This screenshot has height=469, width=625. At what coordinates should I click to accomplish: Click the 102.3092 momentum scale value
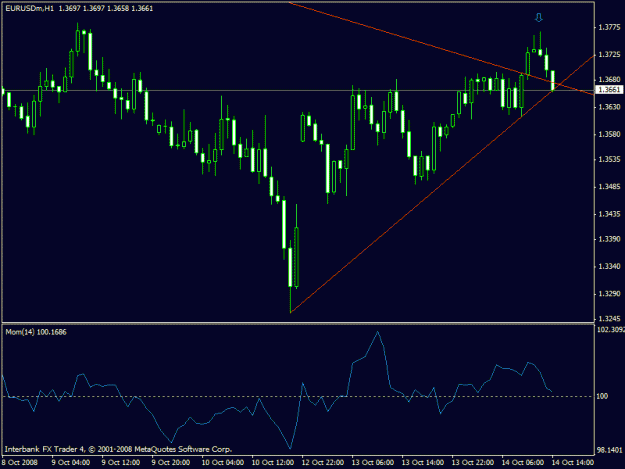click(x=611, y=330)
